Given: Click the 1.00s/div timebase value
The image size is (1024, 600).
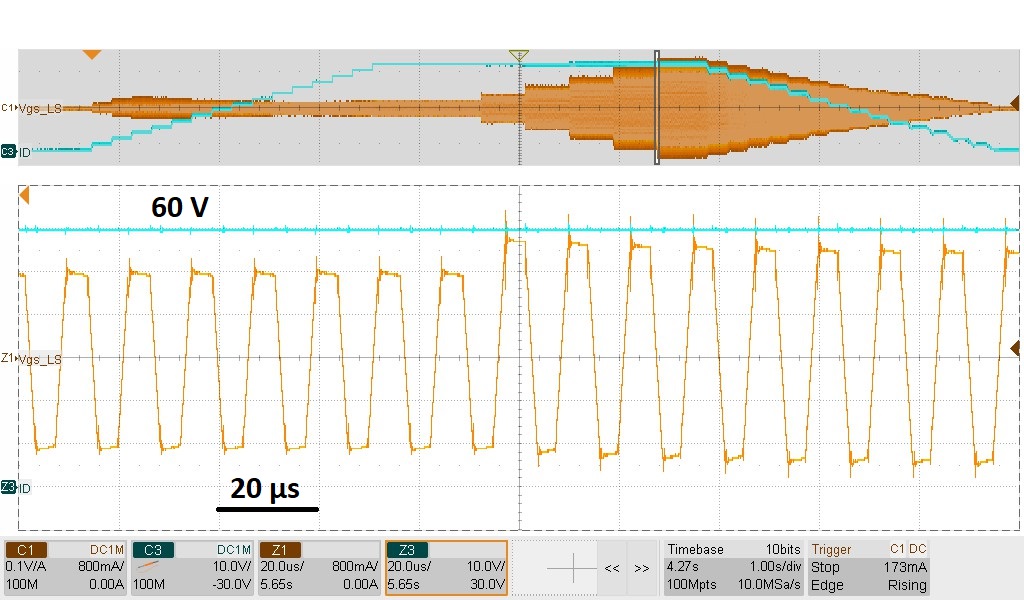Looking at the screenshot, I should coord(775,567).
